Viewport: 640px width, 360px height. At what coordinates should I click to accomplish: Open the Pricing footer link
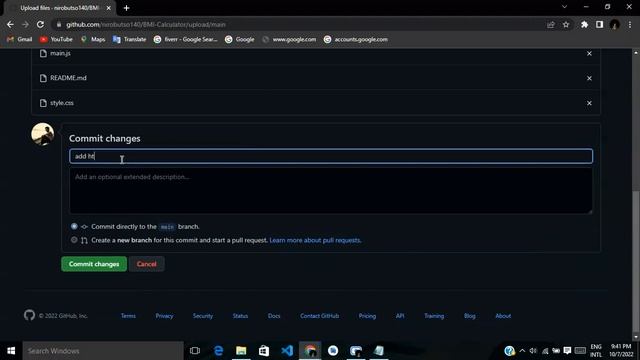click(x=367, y=316)
